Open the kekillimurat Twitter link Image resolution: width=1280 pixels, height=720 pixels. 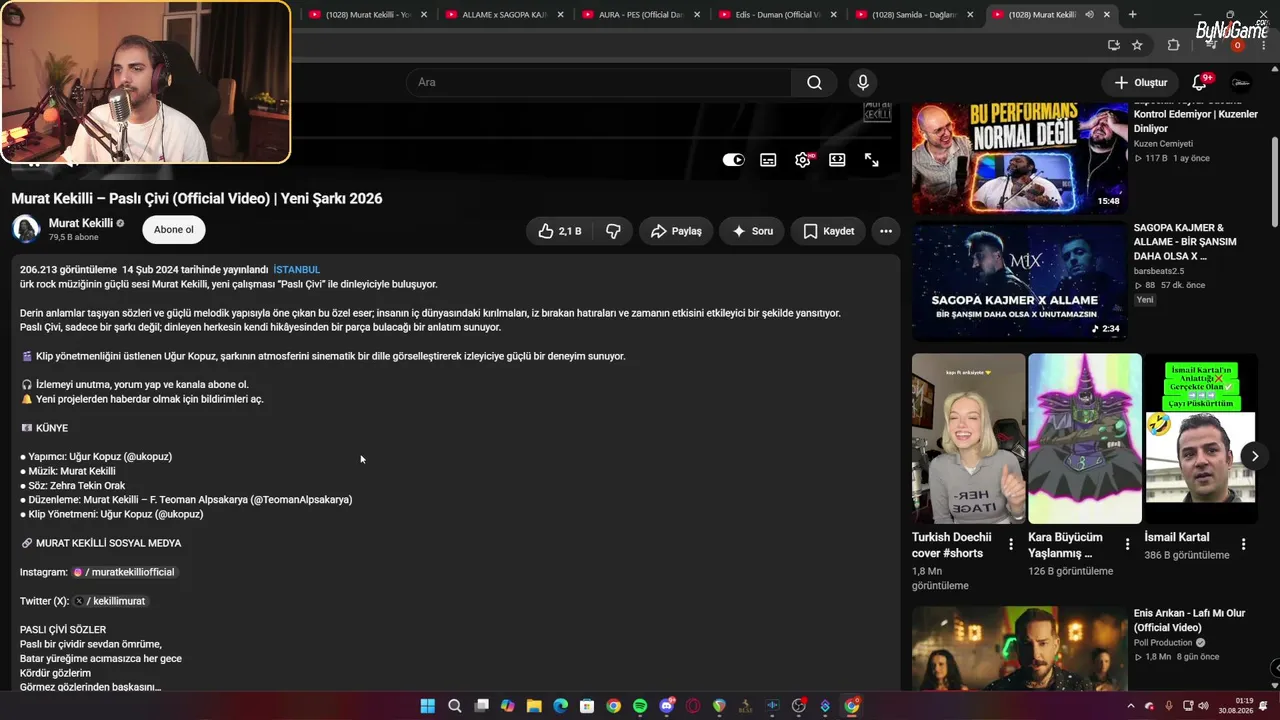(x=110, y=601)
